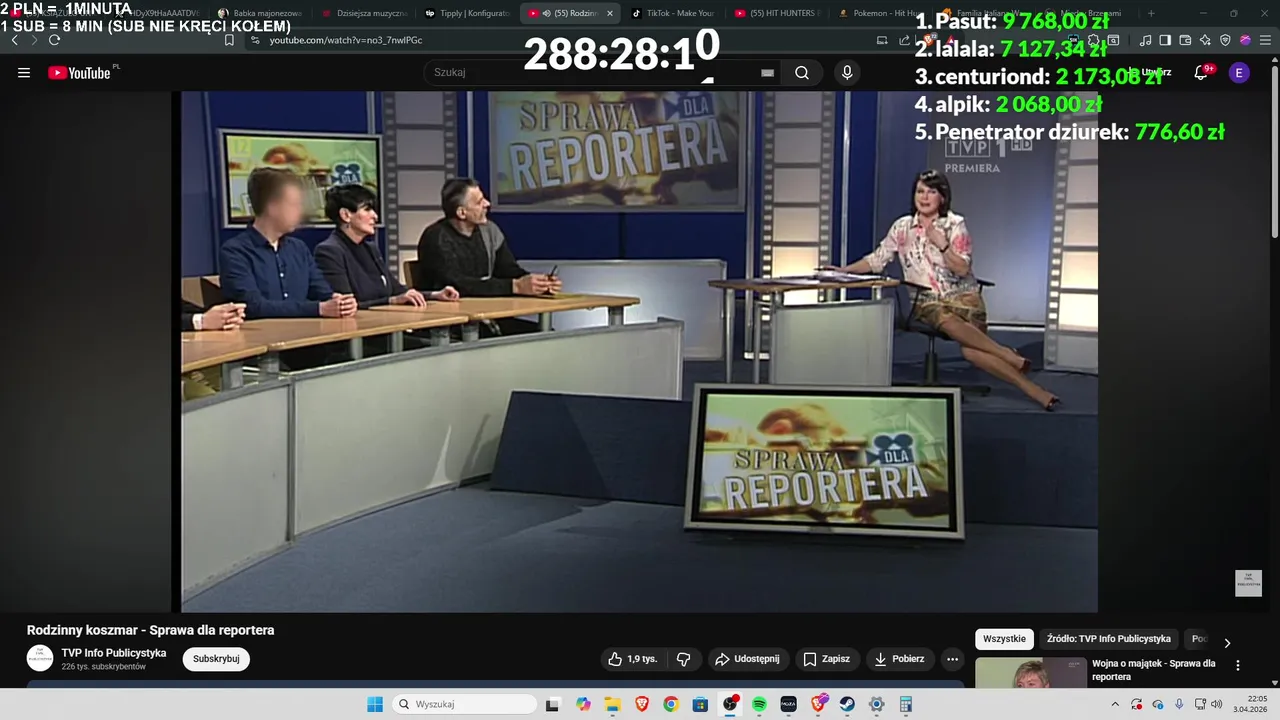Switch to Babka majonezowa browser tab
Viewport: 1280px width, 720px height.
click(x=260, y=13)
